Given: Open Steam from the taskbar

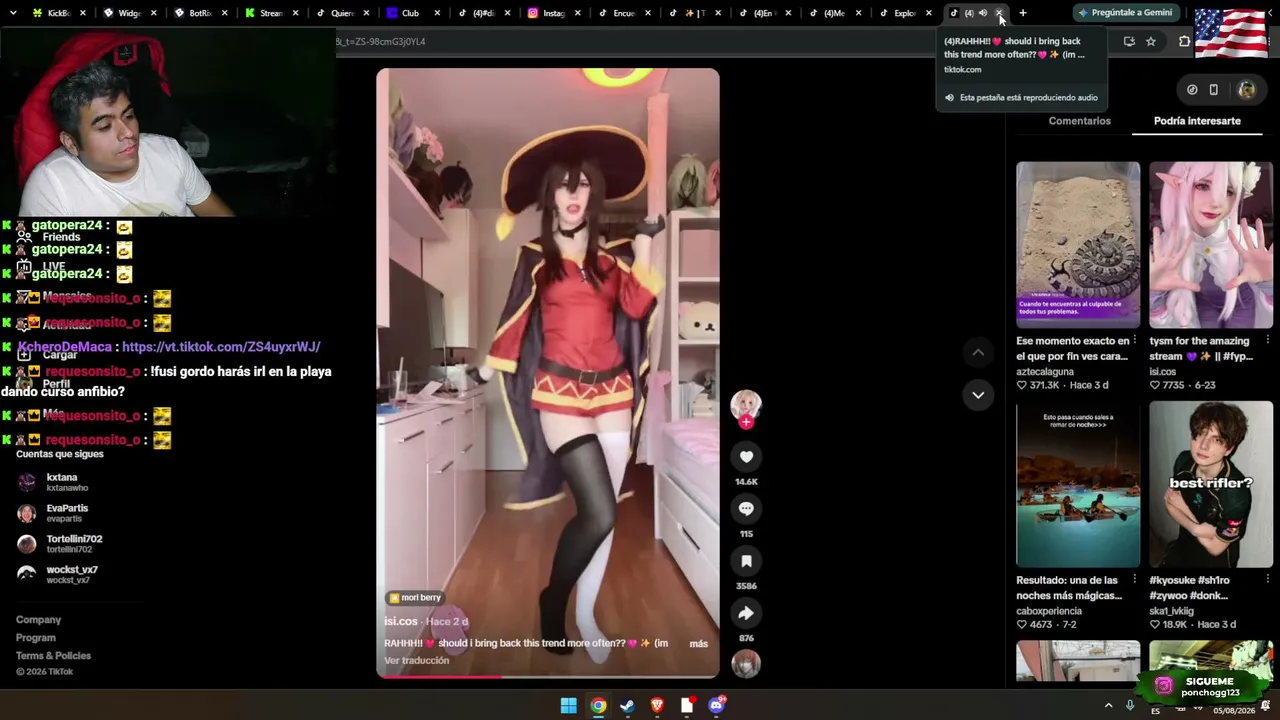Looking at the screenshot, I should [627, 706].
